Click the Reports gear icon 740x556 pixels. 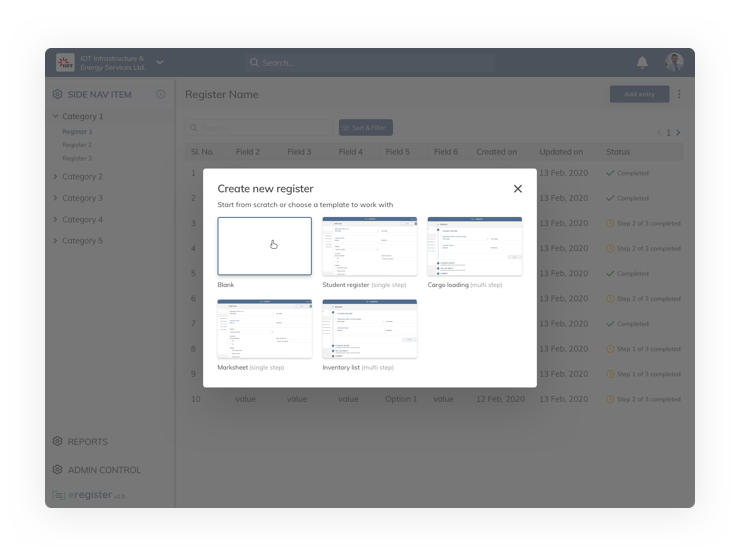[57, 441]
